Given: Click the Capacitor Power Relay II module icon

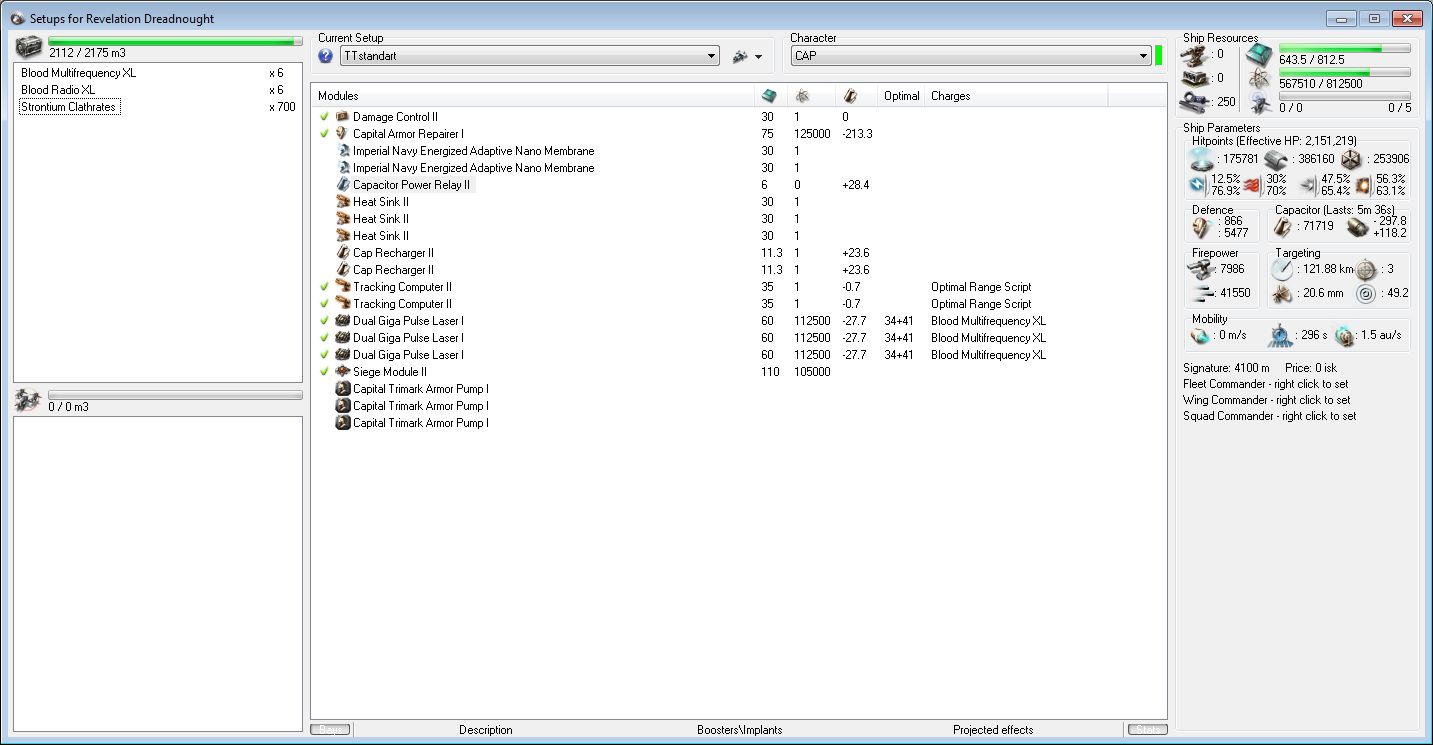Looking at the screenshot, I should (x=342, y=185).
